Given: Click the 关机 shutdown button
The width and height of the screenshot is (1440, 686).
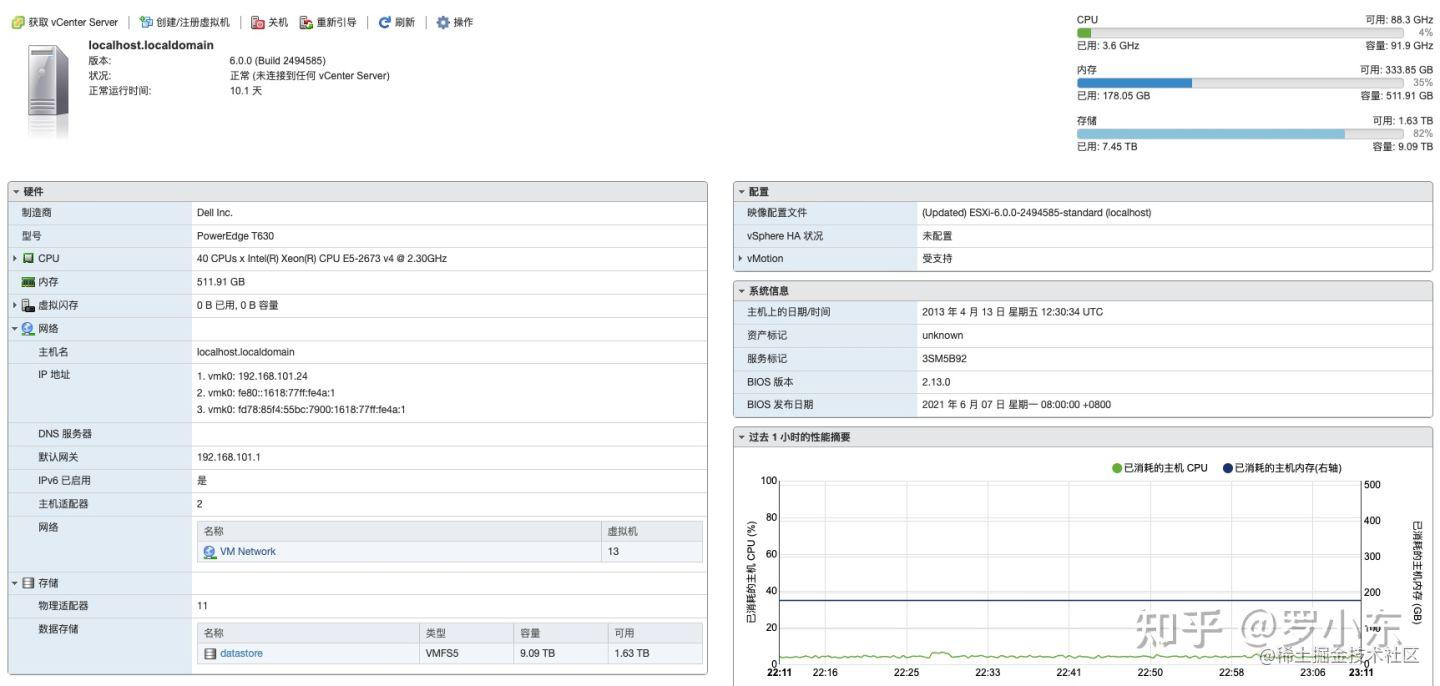Looking at the screenshot, I should click(270, 22).
